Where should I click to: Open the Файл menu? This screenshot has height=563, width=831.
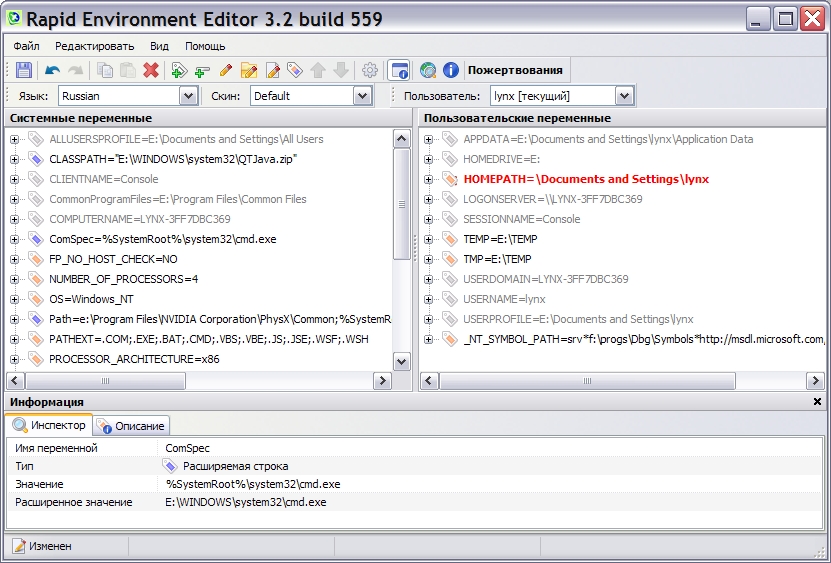point(27,46)
